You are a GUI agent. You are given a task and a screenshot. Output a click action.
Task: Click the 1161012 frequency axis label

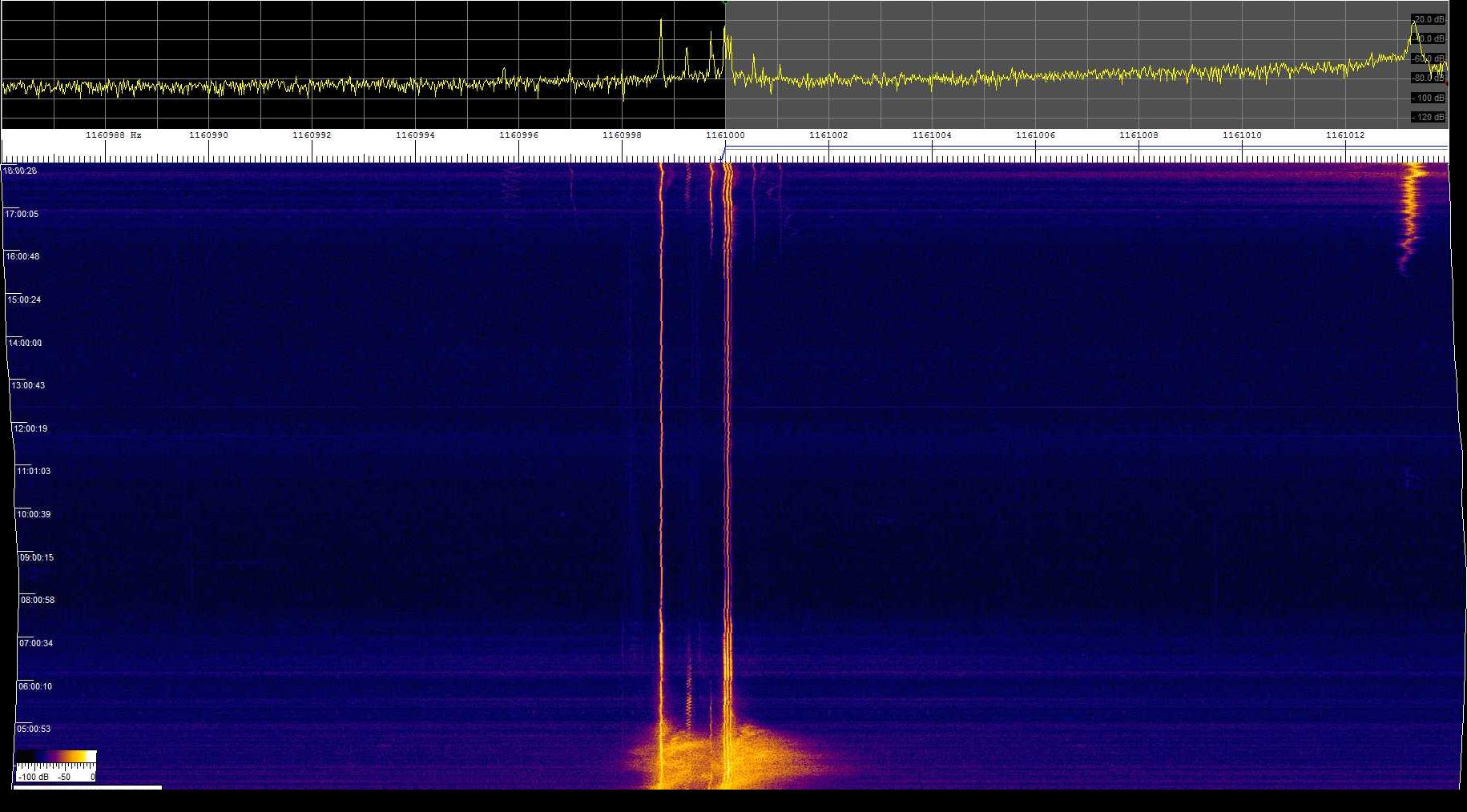coord(1345,135)
